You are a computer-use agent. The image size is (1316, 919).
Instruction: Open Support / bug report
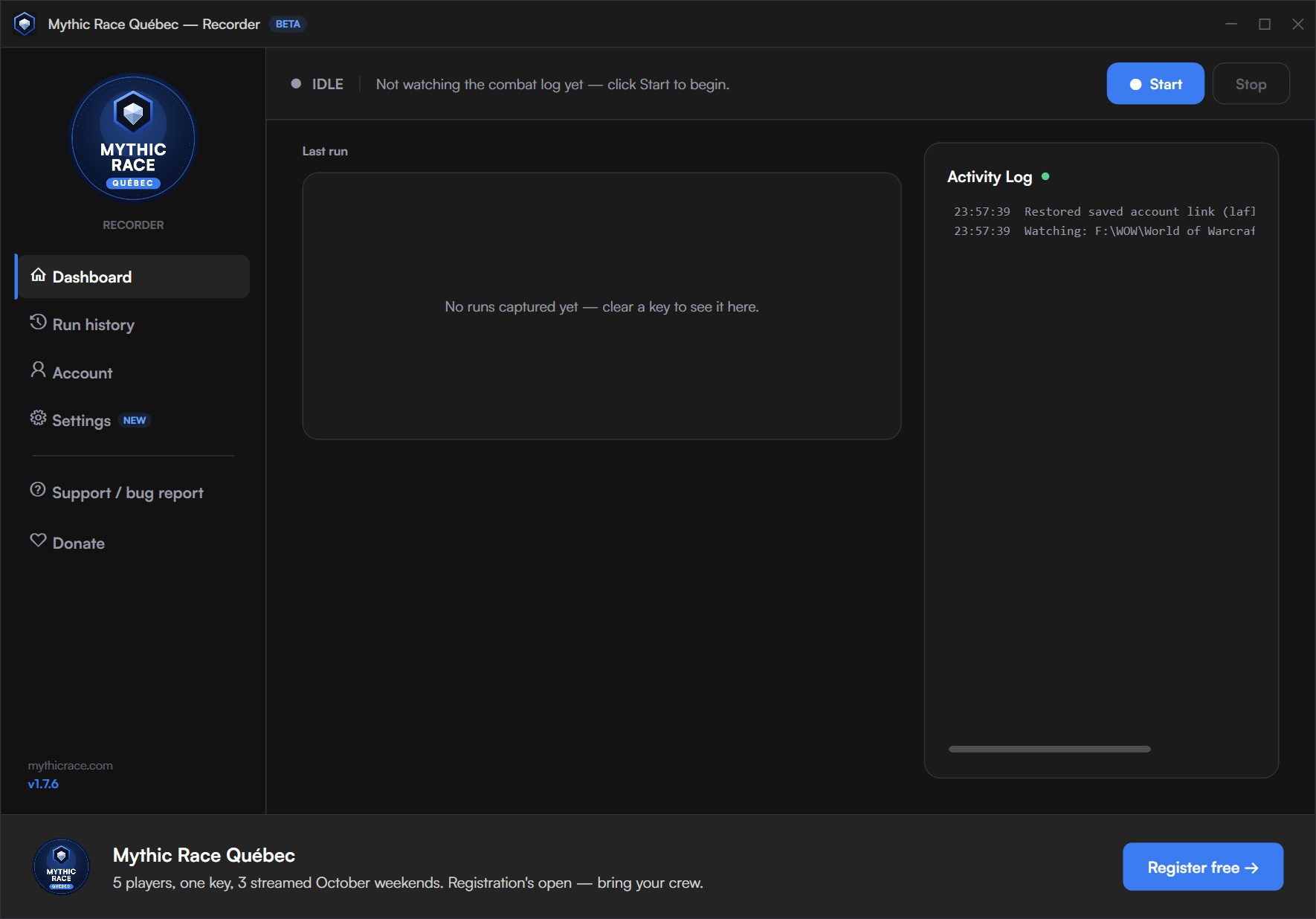[133, 493]
